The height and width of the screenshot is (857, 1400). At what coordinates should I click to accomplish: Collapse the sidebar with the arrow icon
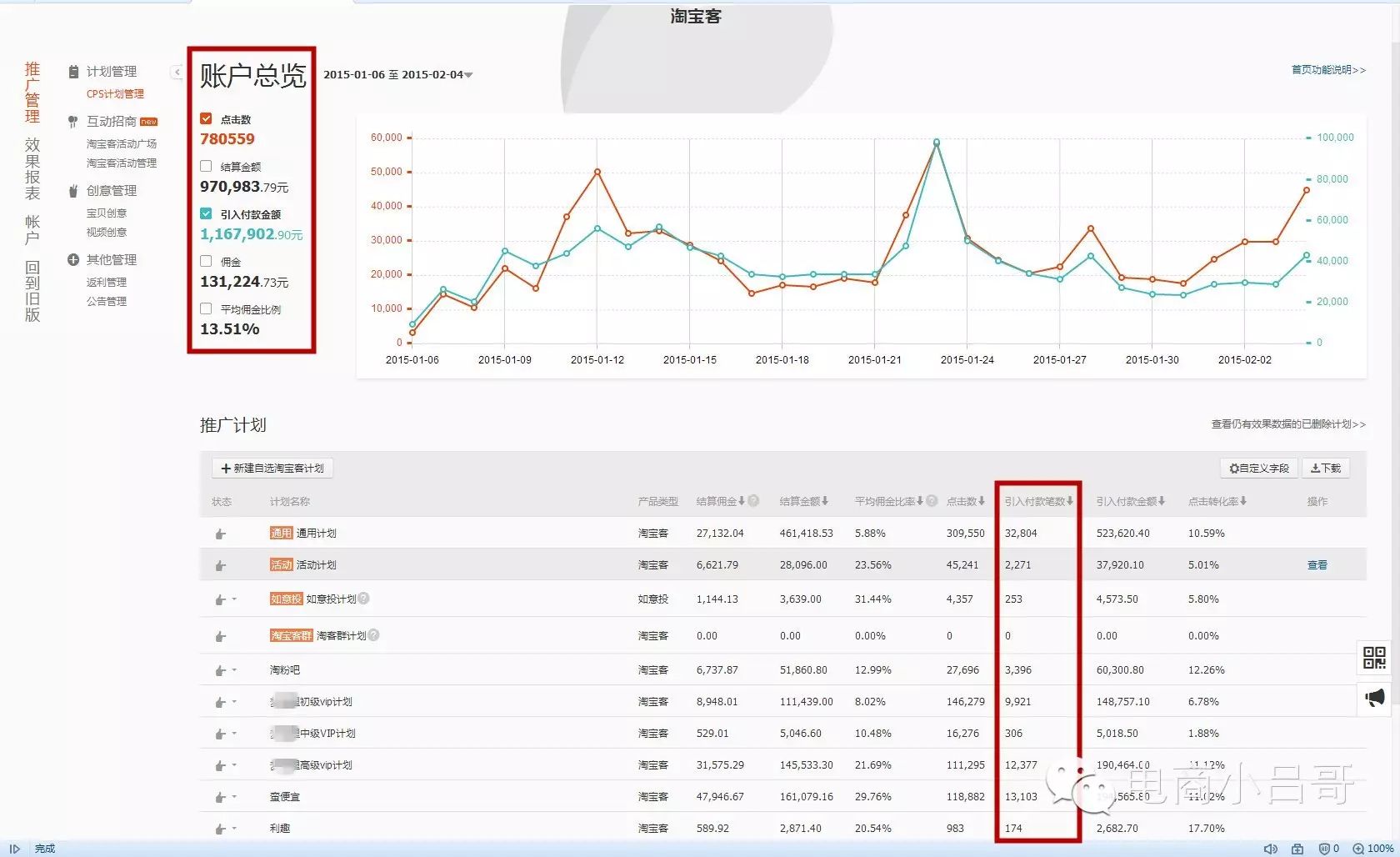point(177,73)
